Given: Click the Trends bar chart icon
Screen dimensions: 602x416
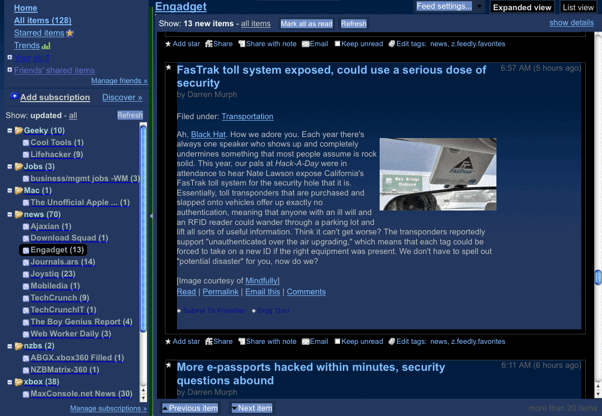Looking at the screenshot, I should [x=46, y=46].
